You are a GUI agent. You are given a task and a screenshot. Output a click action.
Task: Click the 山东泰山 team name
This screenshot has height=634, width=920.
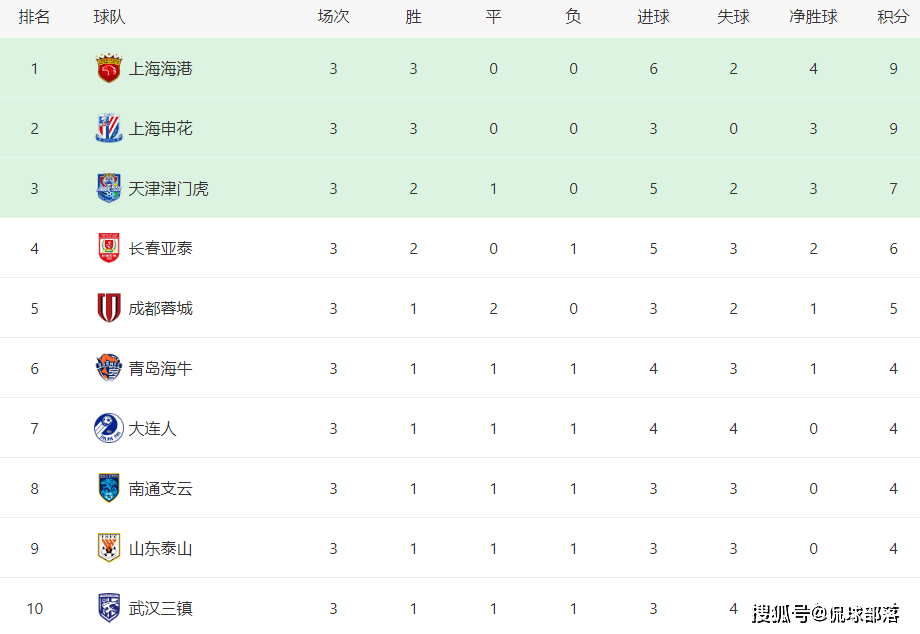click(x=160, y=548)
